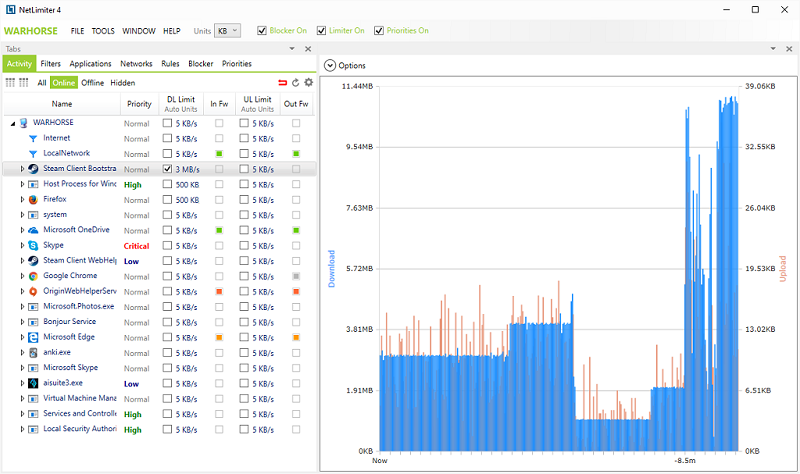Click the Google Chrome icon in the list
This screenshot has height=474, width=800.
pyautogui.click(x=33, y=276)
